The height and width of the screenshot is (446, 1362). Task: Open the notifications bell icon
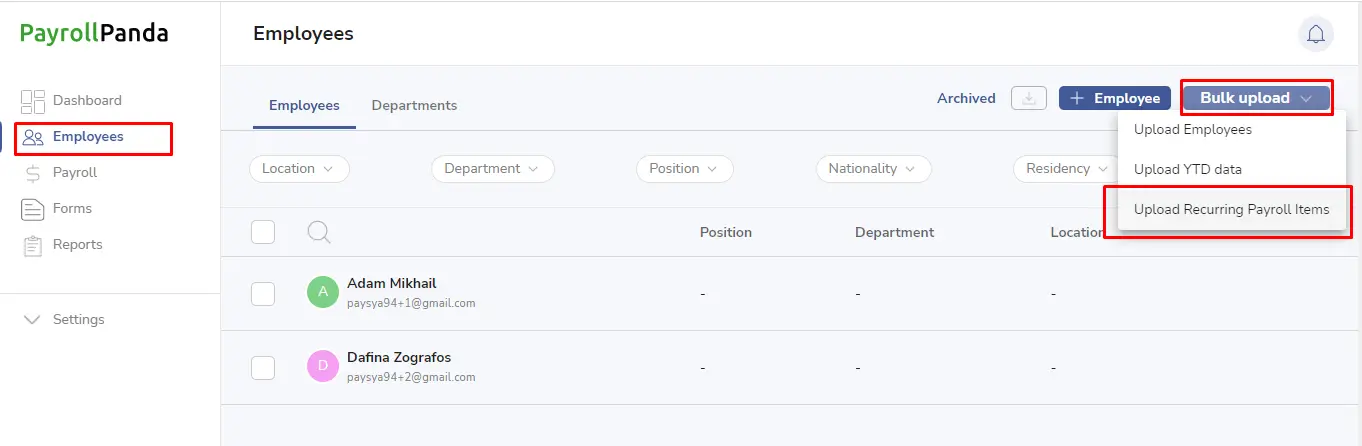1316,34
